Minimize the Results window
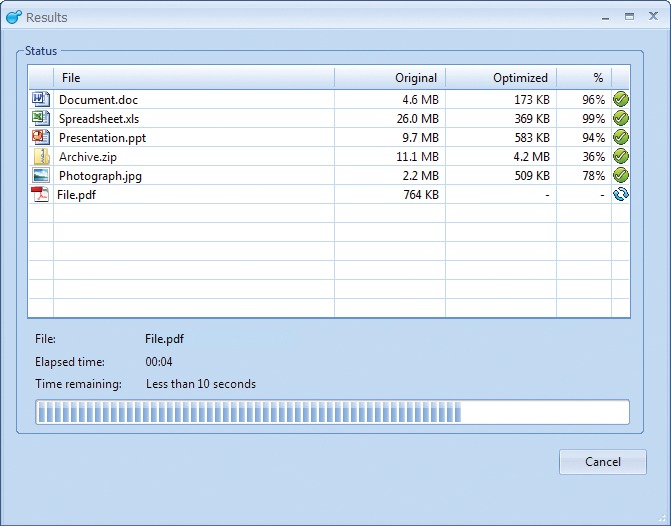671x526 pixels. [604, 17]
